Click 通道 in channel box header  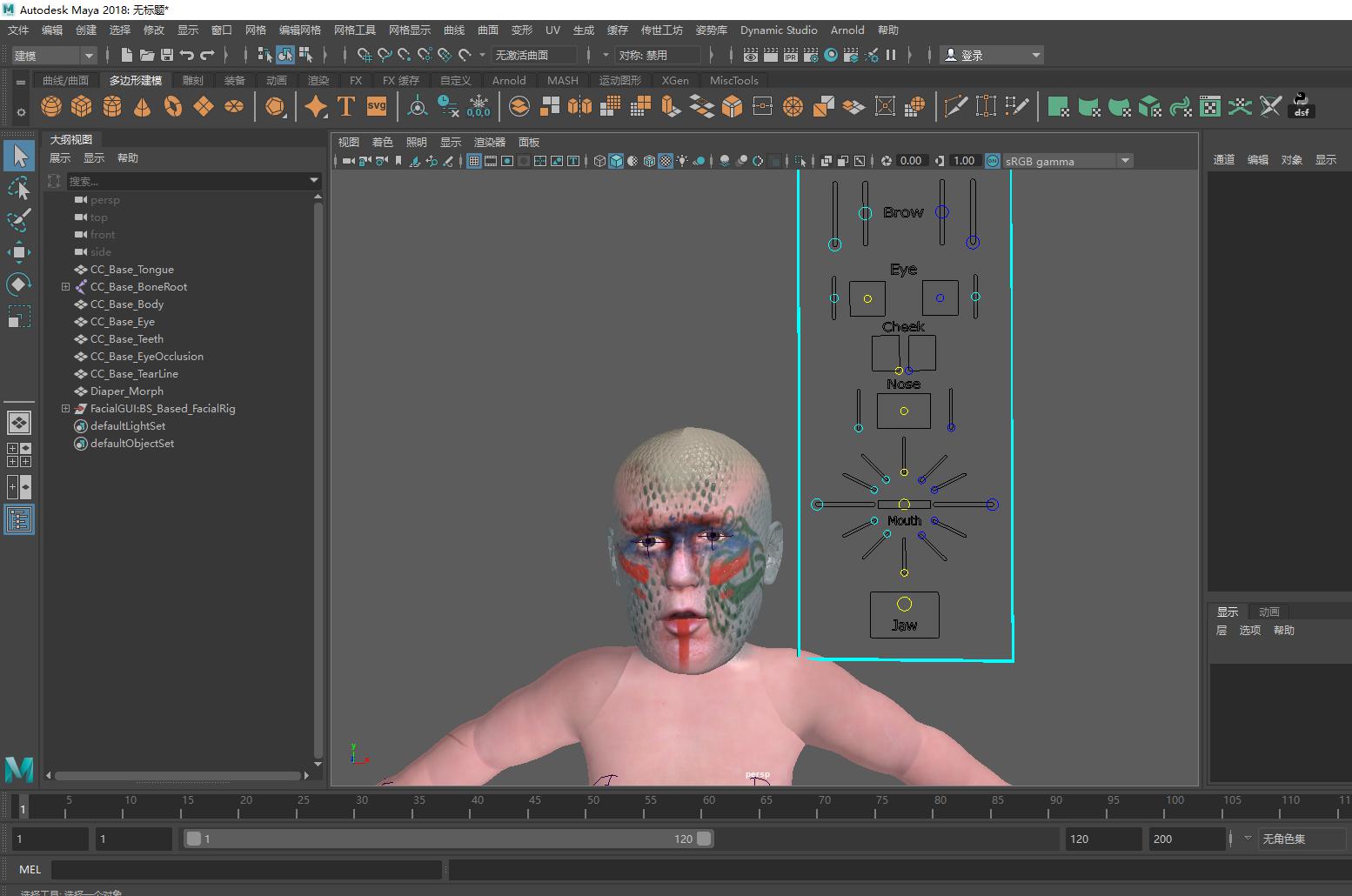(x=1224, y=159)
